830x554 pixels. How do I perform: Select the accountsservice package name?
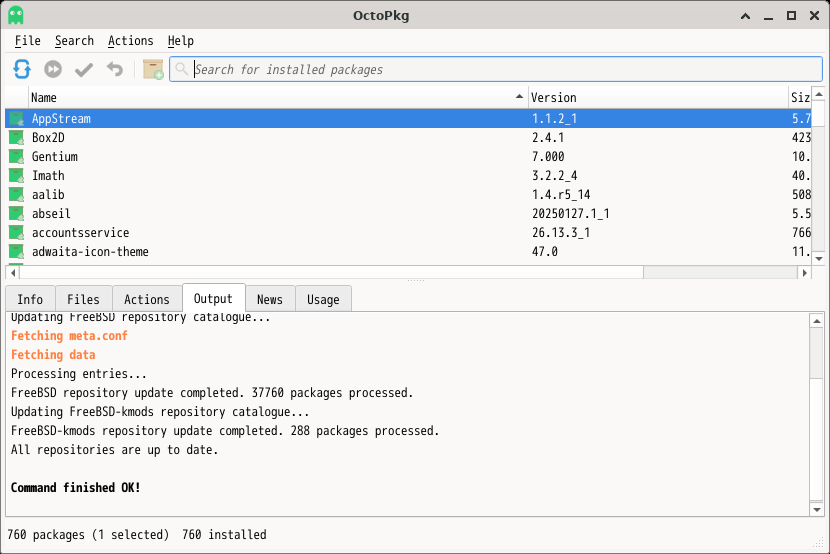80,233
